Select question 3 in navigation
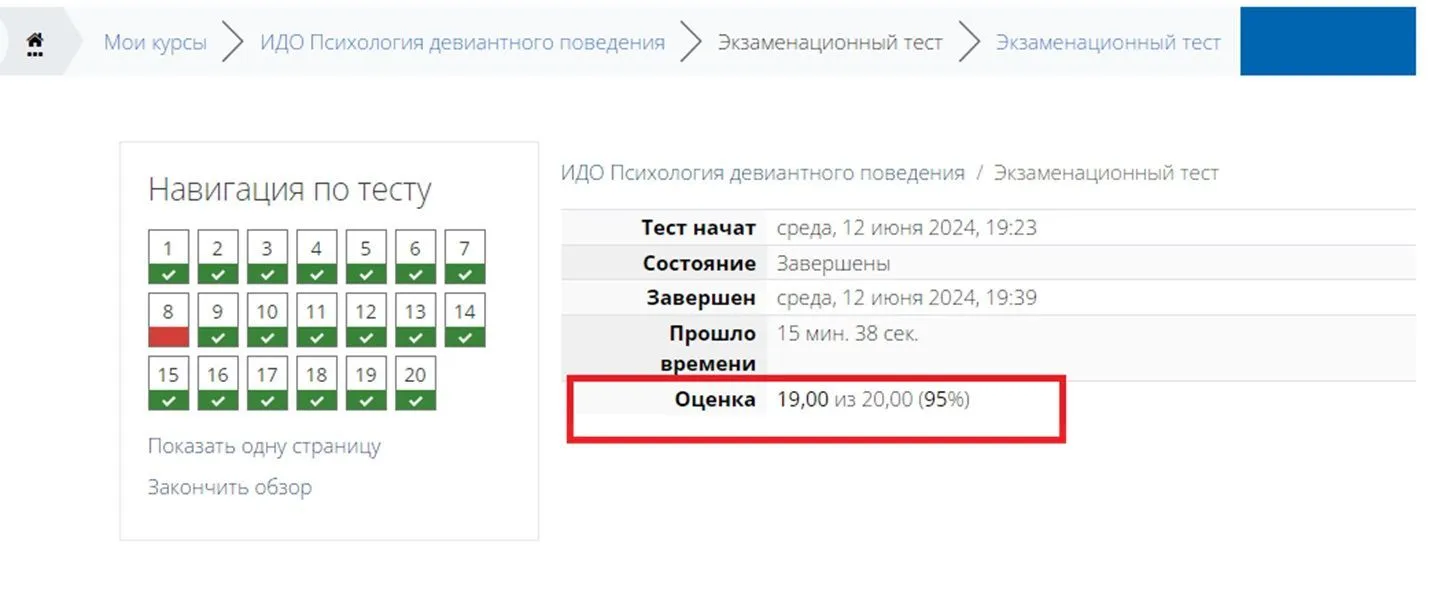Screen dimensions: 1449x600 [267, 257]
